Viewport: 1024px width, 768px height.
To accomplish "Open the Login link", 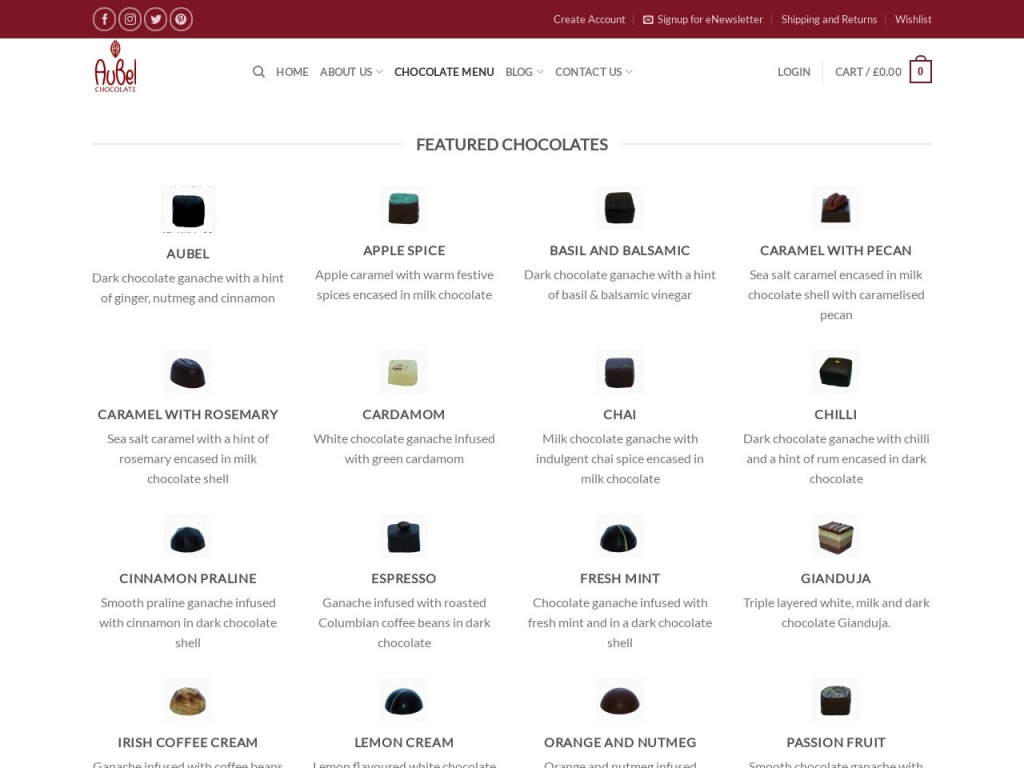I will (794, 72).
